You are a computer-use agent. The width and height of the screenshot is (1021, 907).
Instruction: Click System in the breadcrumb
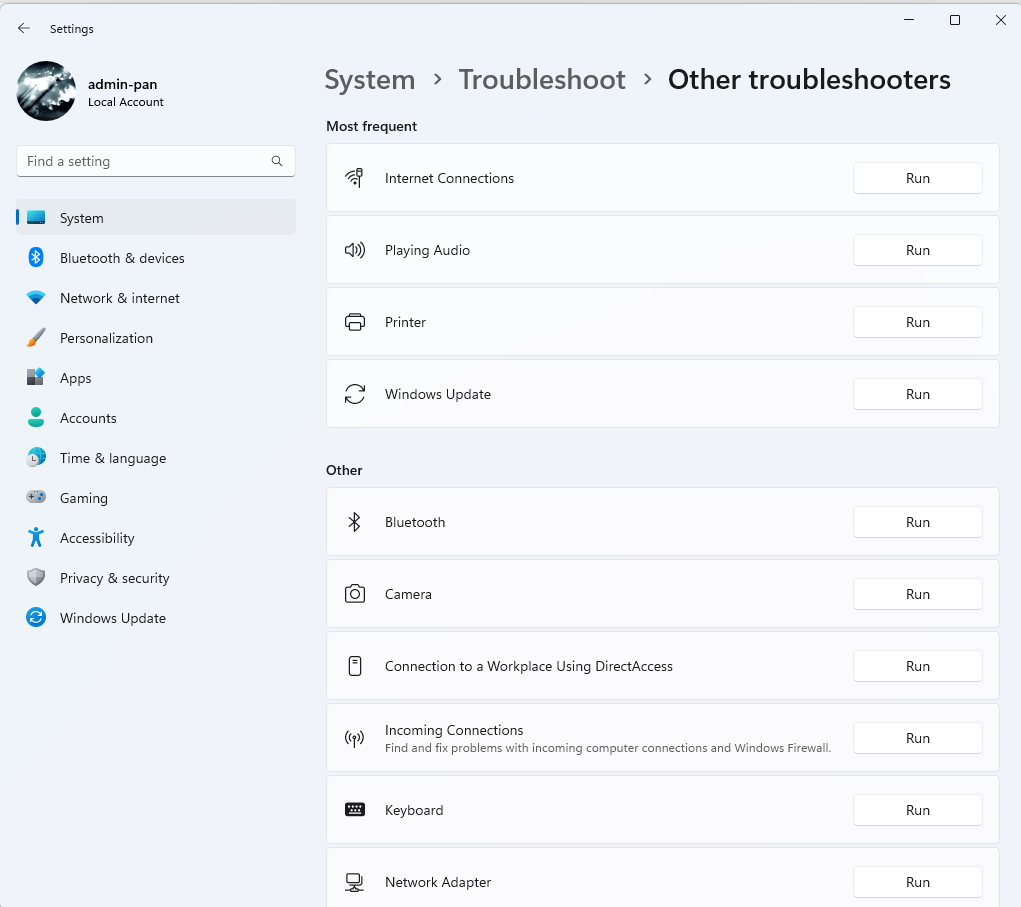(370, 80)
